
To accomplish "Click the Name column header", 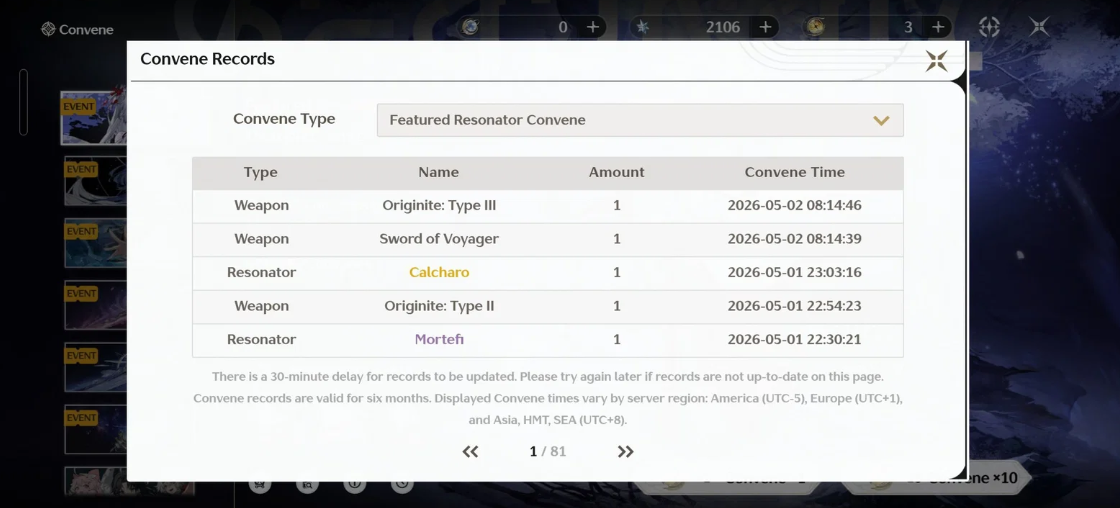I will pyautogui.click(x=439, y=172).
